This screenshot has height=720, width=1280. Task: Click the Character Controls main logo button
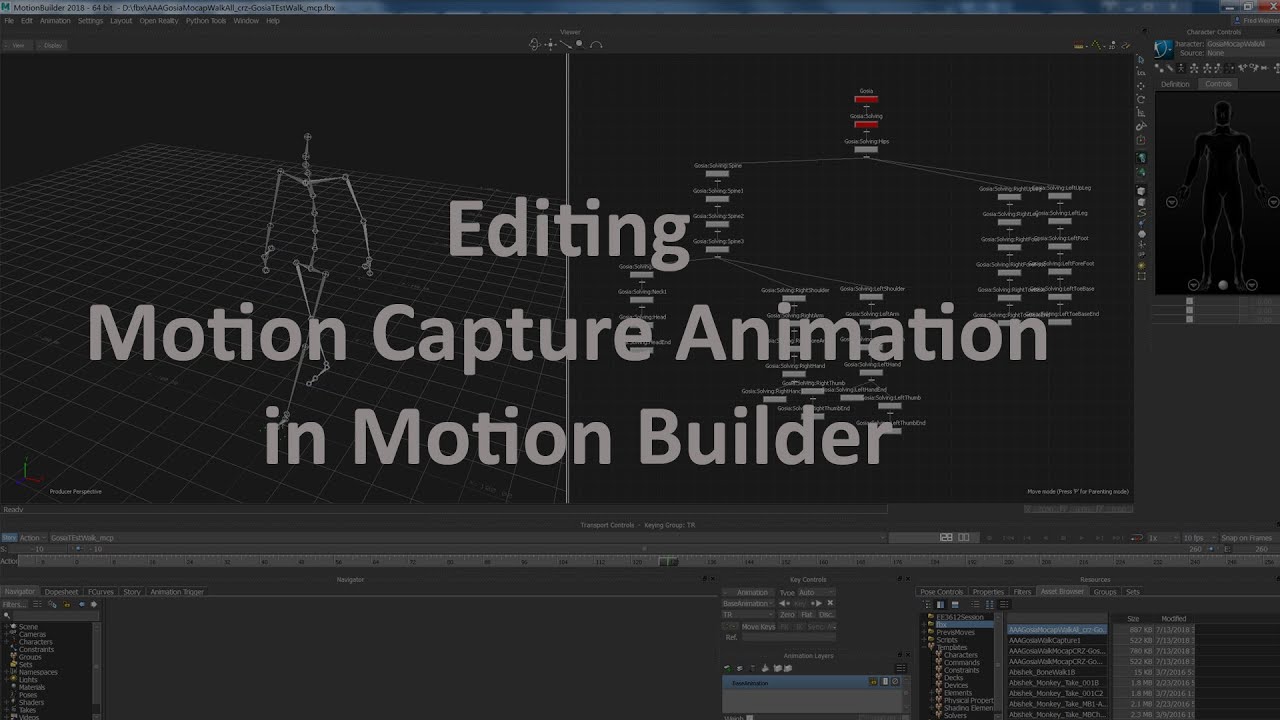(x=1163, y=50)
